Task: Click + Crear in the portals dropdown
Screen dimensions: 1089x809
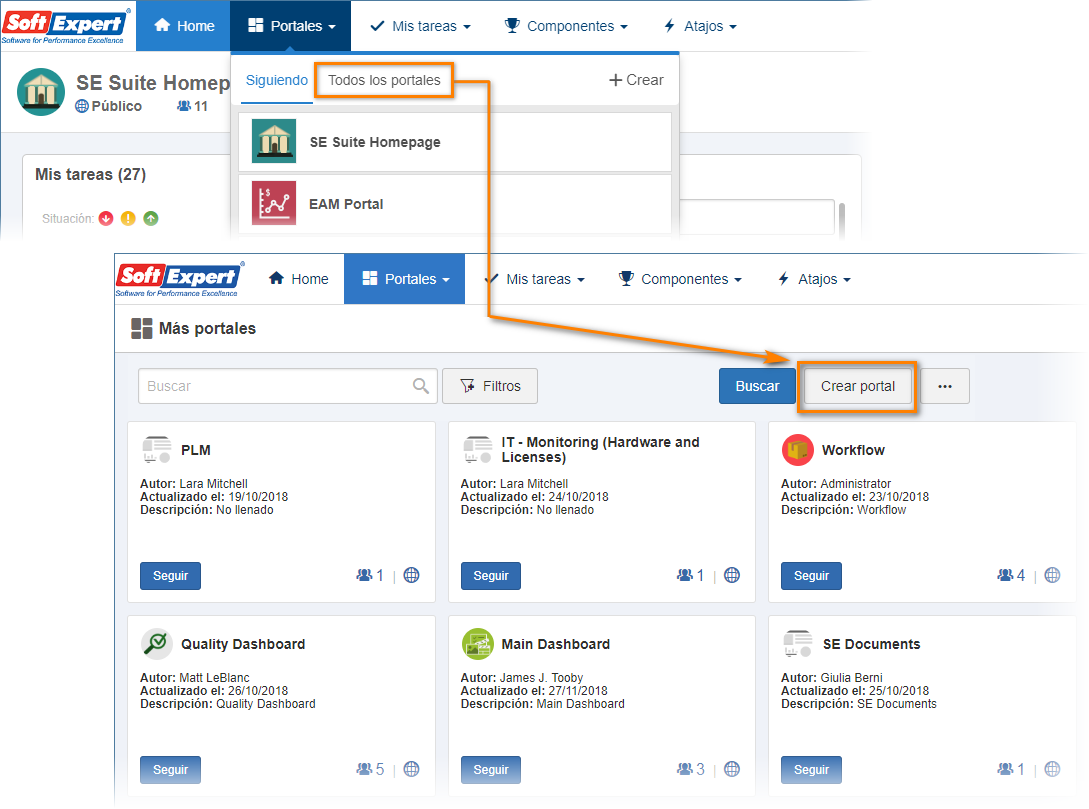Action: click(x=636, y=81)
